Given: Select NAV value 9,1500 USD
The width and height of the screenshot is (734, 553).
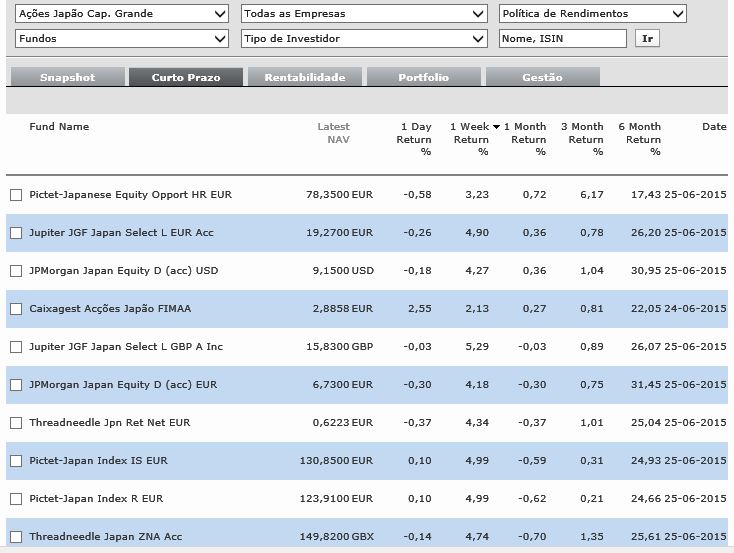Looking at the screenshot, I should point(343,271).
